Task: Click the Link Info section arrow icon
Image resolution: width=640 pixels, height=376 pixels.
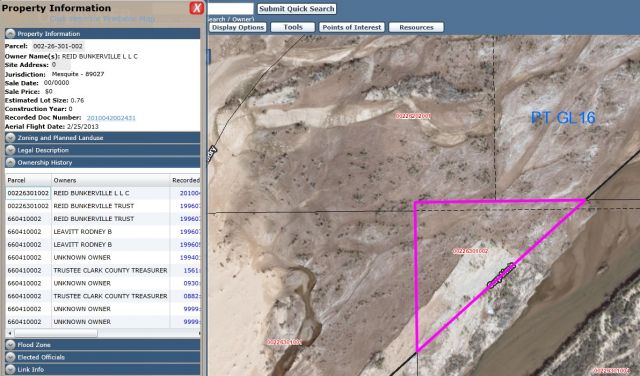Action: [11, 369]
